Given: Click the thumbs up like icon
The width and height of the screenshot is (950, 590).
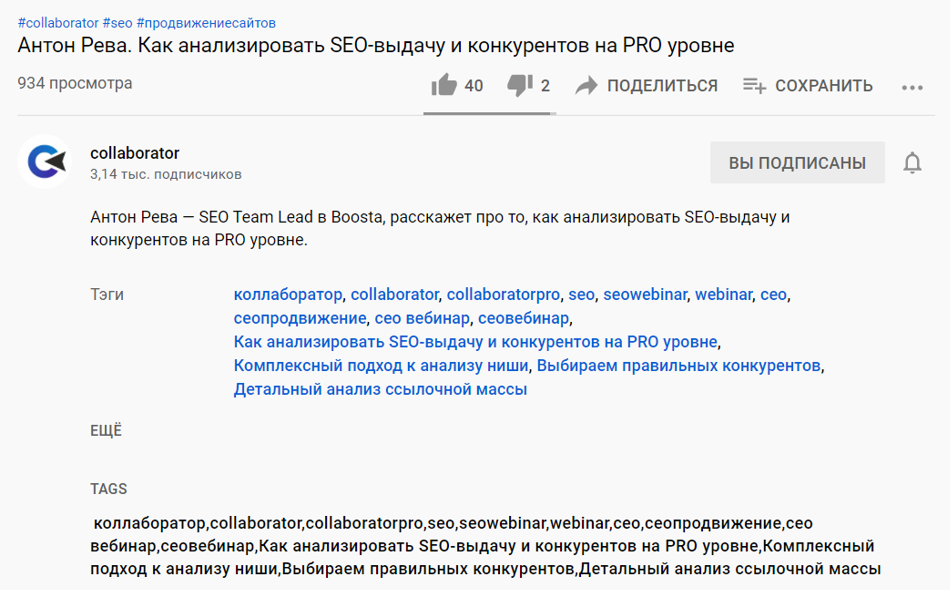Looking at the screenshot, I should [444, 86].
